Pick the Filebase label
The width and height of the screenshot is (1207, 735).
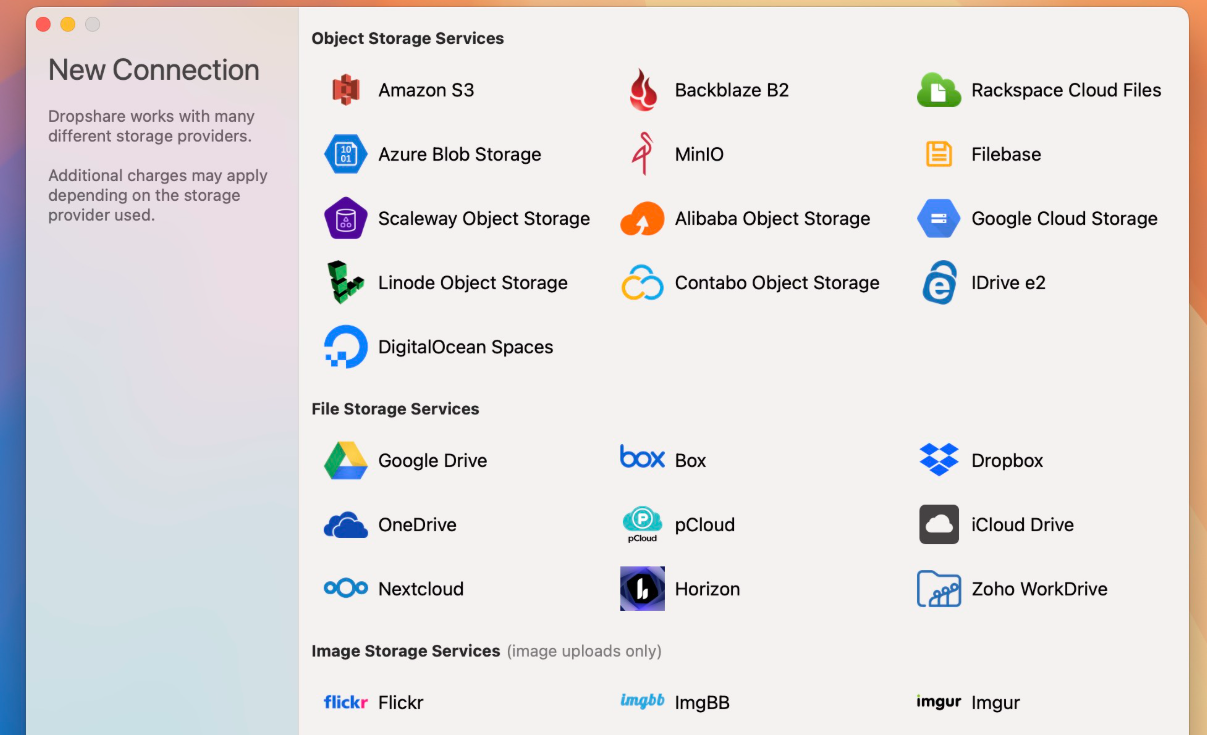1006,154
